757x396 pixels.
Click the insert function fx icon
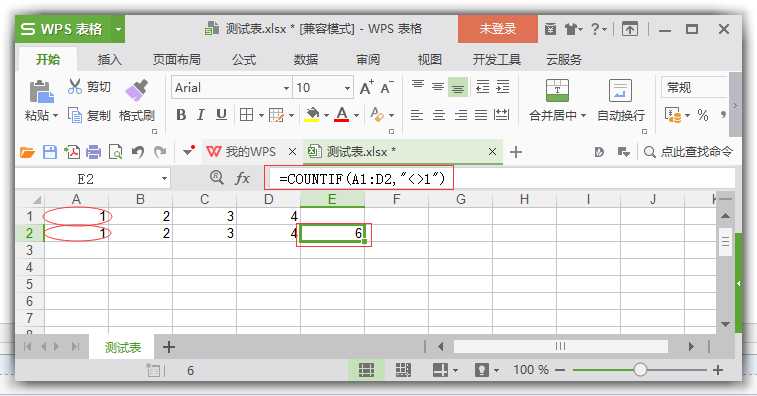[x=242, y=179]
